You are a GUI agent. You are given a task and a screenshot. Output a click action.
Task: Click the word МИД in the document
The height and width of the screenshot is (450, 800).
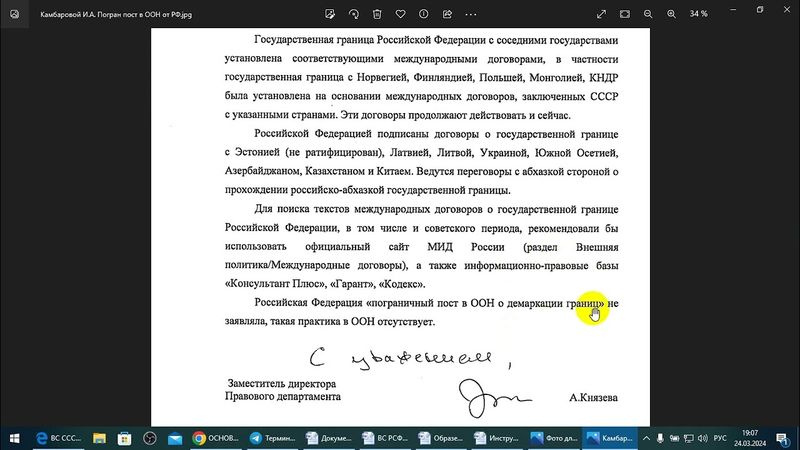tap(440, 247)
